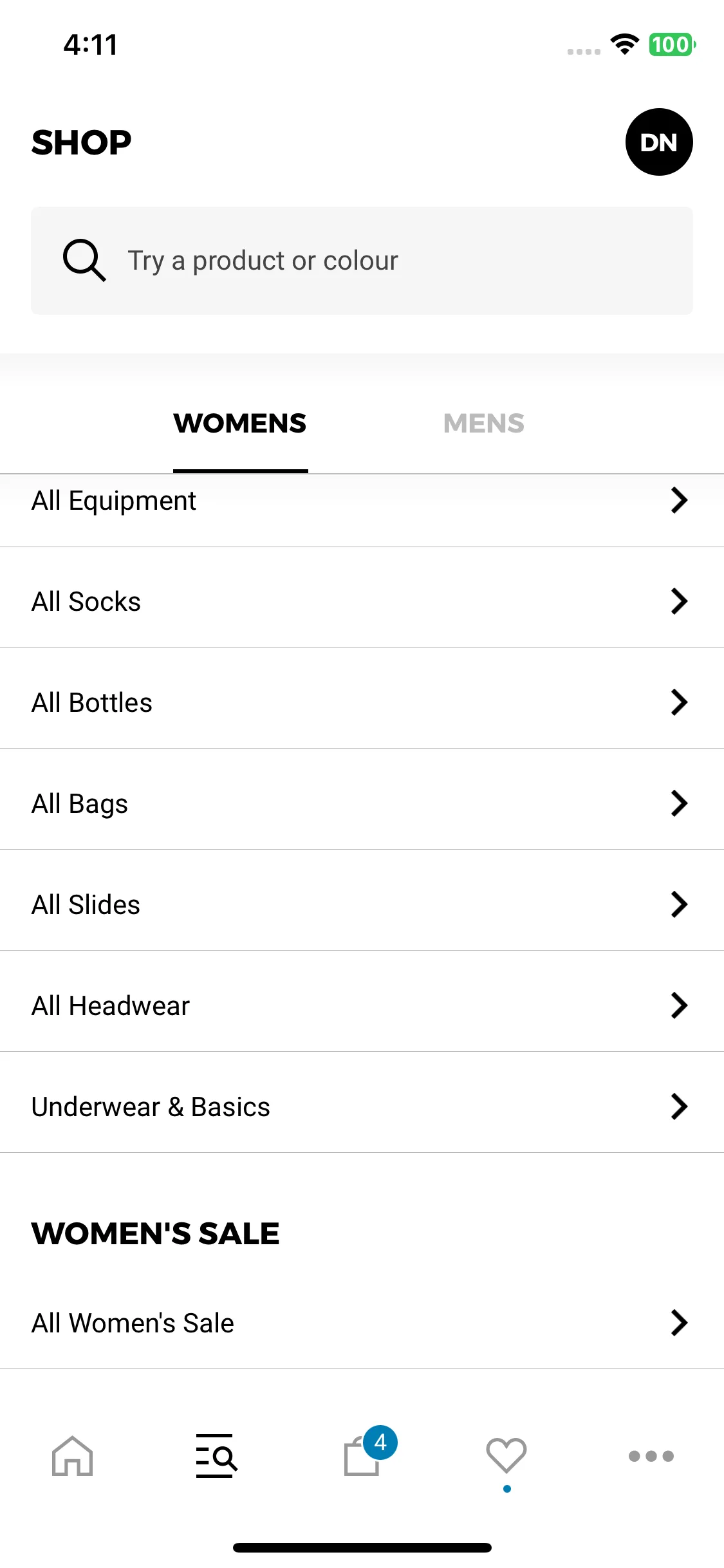The image size is (724, 1568).
Task: Expand All Socks chevron arrow
Action: [679, 601]
